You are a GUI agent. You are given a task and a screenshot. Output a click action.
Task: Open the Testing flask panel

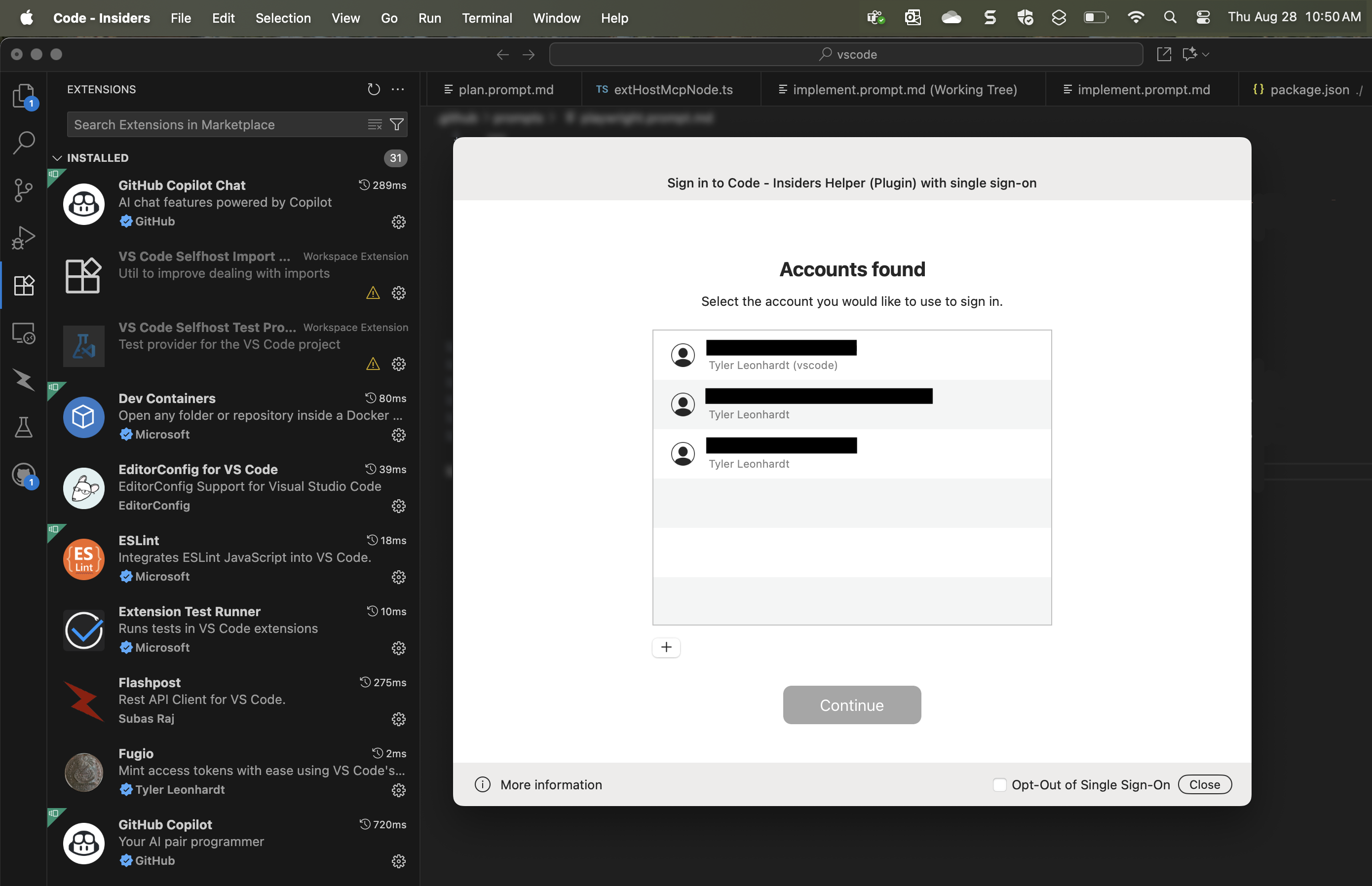coord(24,427)
